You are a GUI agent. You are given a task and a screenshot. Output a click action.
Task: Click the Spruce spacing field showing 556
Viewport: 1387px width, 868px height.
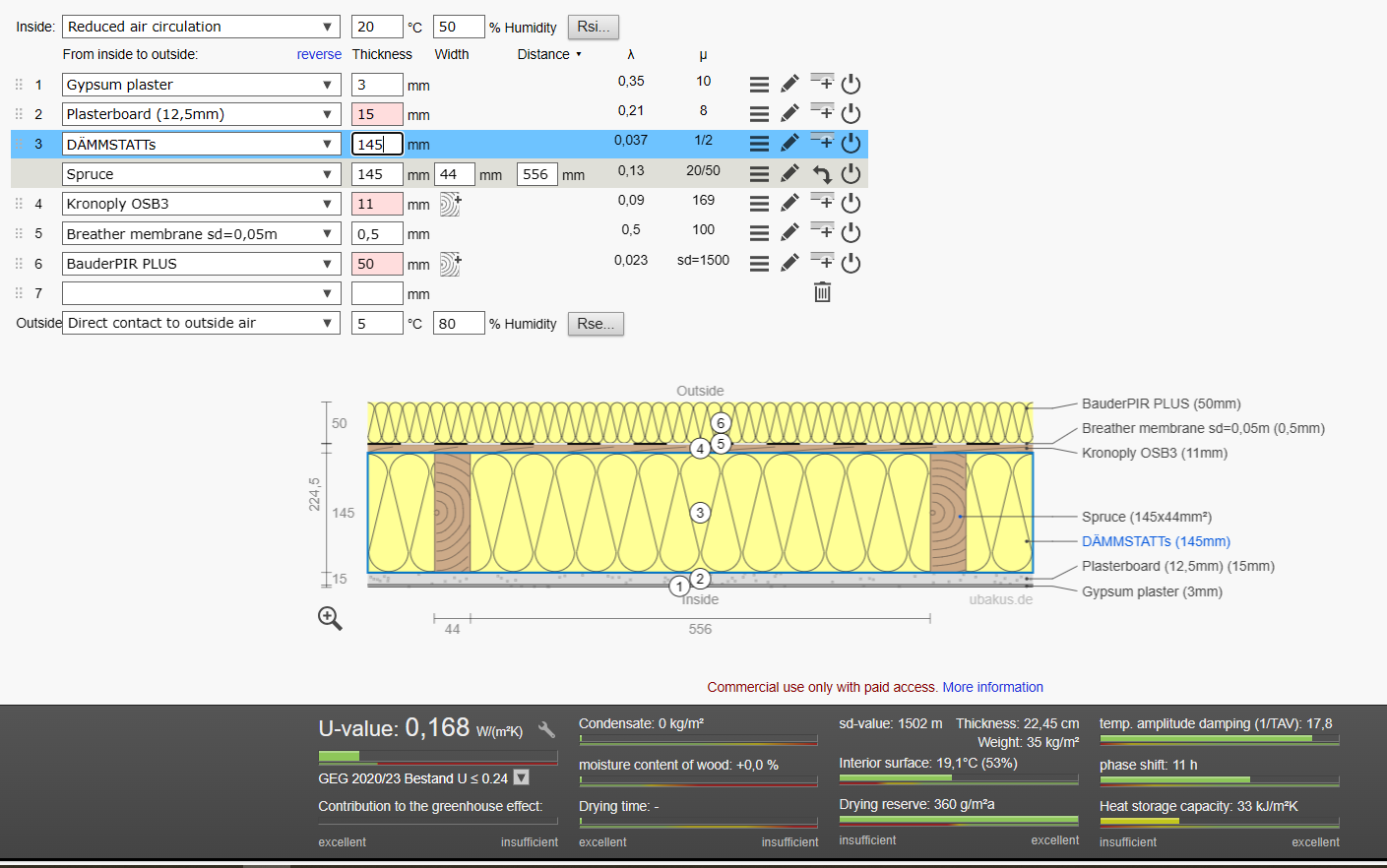pyautogui.click(x=537, y=174)
